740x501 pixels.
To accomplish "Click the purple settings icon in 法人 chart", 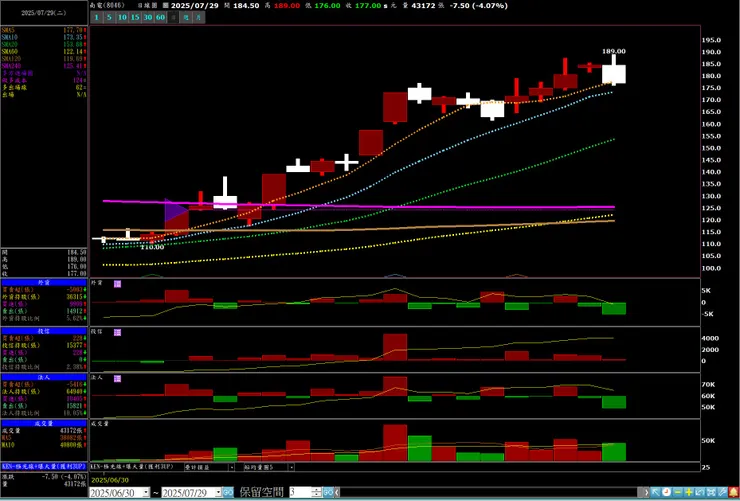I will 118,378.
